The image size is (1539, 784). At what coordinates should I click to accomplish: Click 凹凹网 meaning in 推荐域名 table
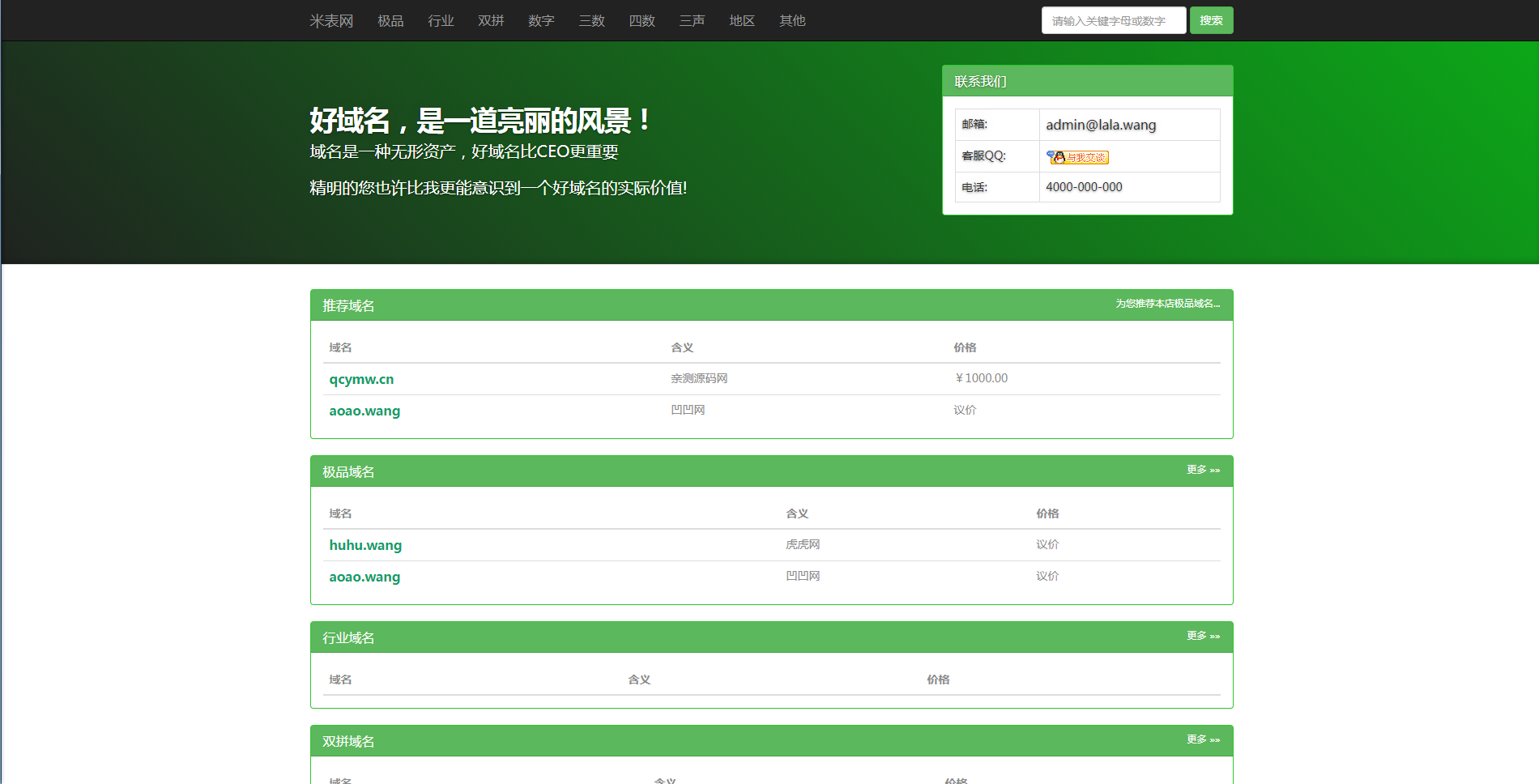688,410
